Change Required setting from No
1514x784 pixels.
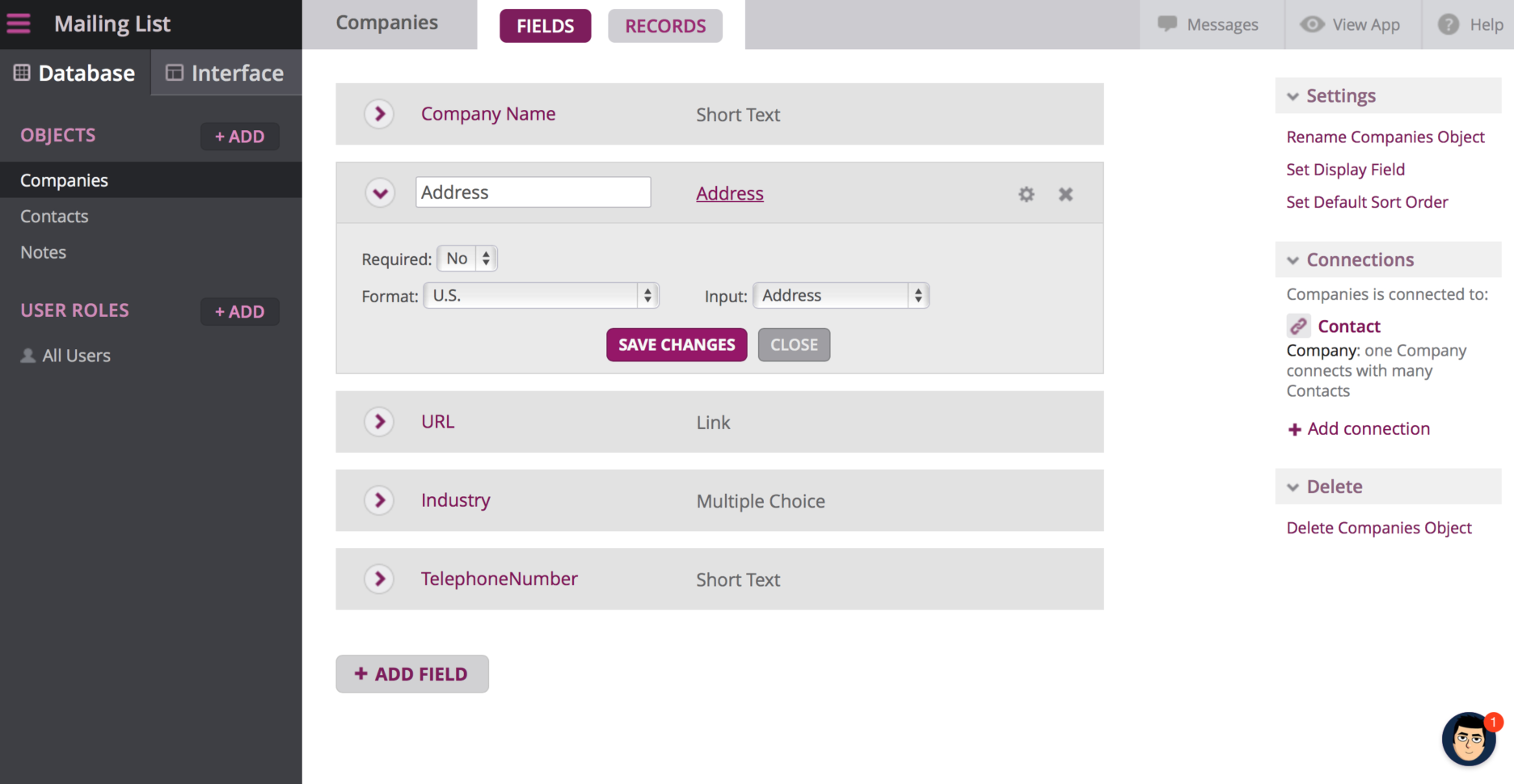coord(466,258)
